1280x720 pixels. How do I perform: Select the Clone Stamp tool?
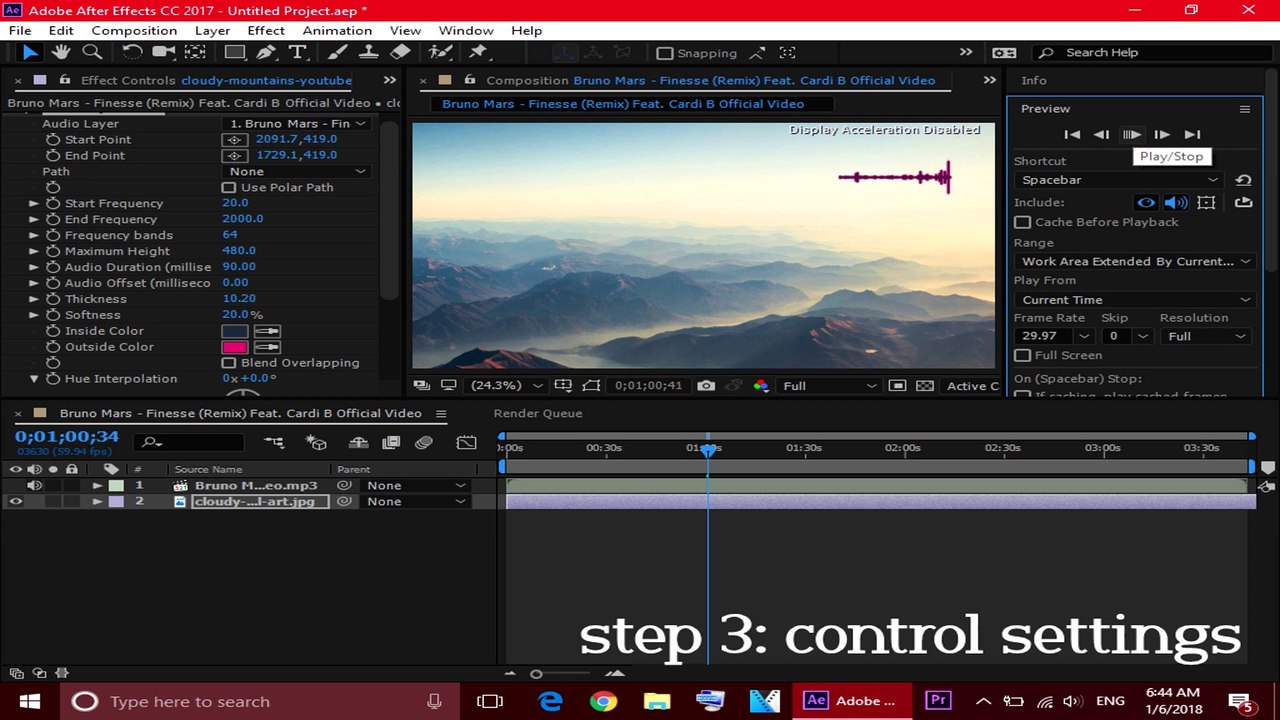(369, 52)
